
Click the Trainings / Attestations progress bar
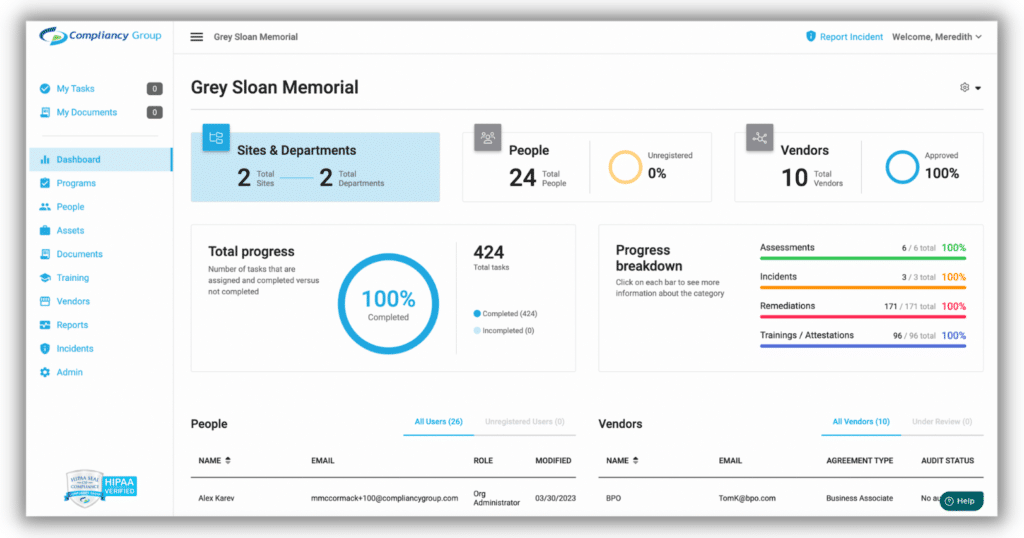point(863,345)
